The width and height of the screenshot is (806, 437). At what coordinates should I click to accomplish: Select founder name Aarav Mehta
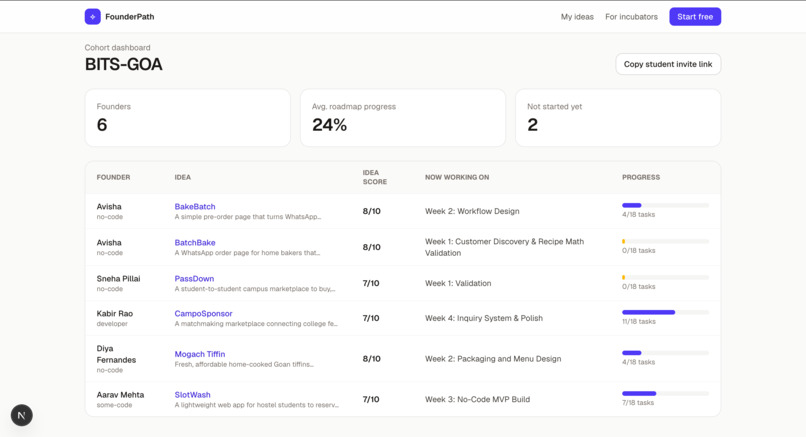(120, 394)
